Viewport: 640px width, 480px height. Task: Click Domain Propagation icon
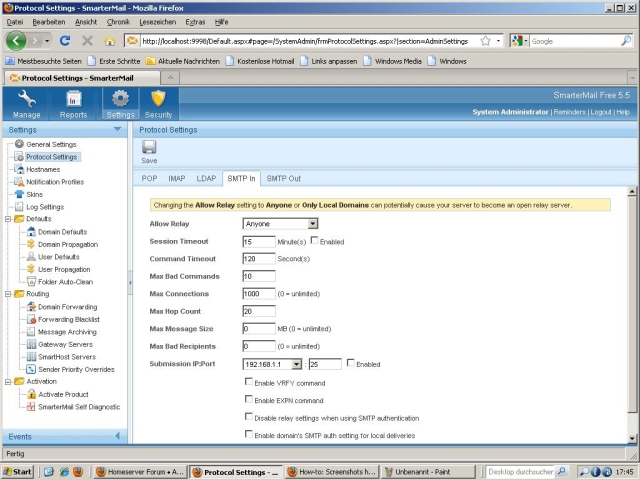pyautogui.click(x=31, y=244)
